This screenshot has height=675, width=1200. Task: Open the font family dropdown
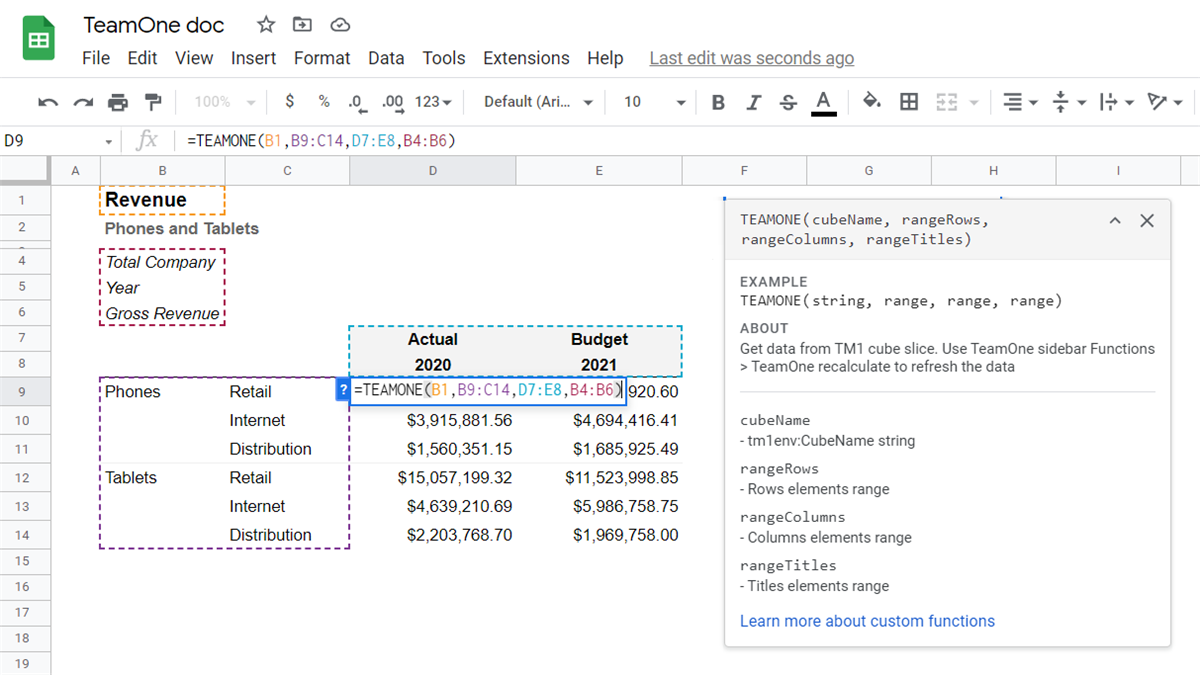538,102
